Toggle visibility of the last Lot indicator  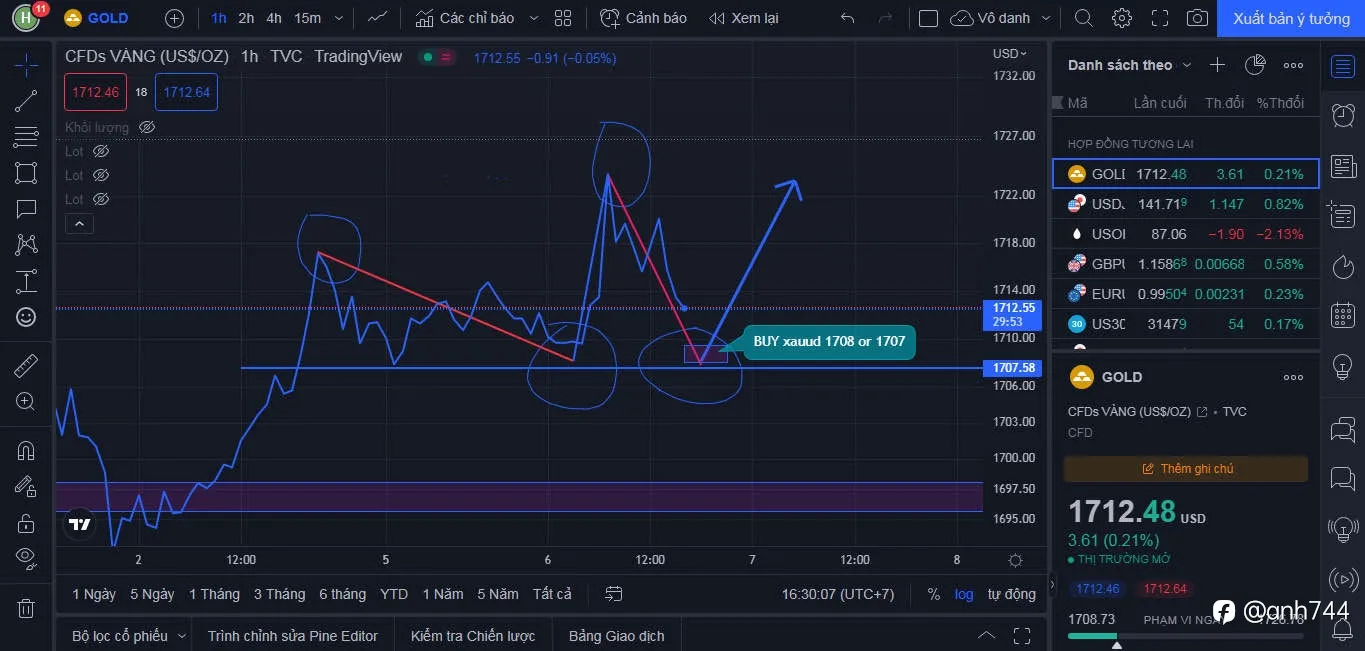[100, 199]
